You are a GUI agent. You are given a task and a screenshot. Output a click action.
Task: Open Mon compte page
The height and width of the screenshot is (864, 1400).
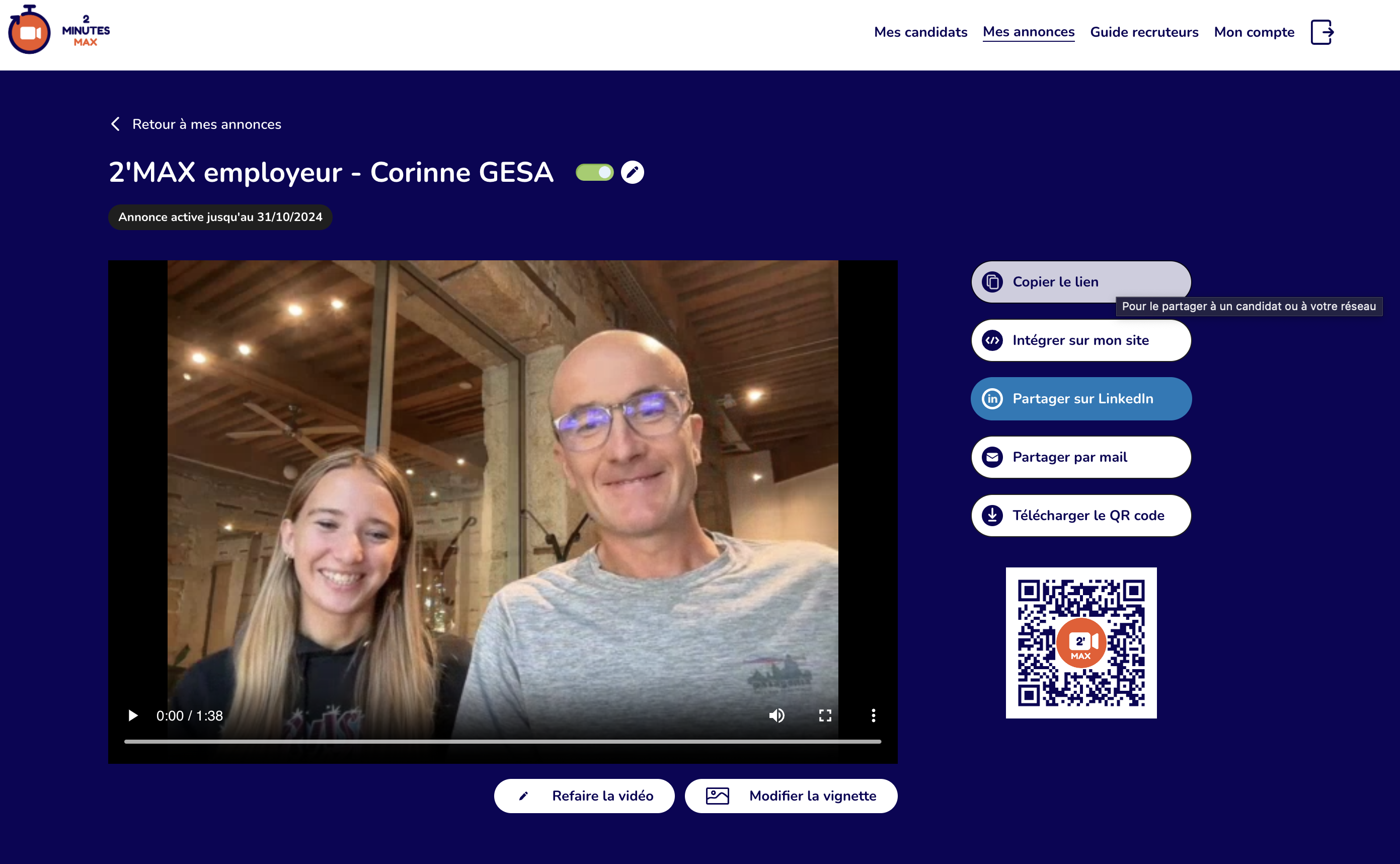(x=1254, y=32)
